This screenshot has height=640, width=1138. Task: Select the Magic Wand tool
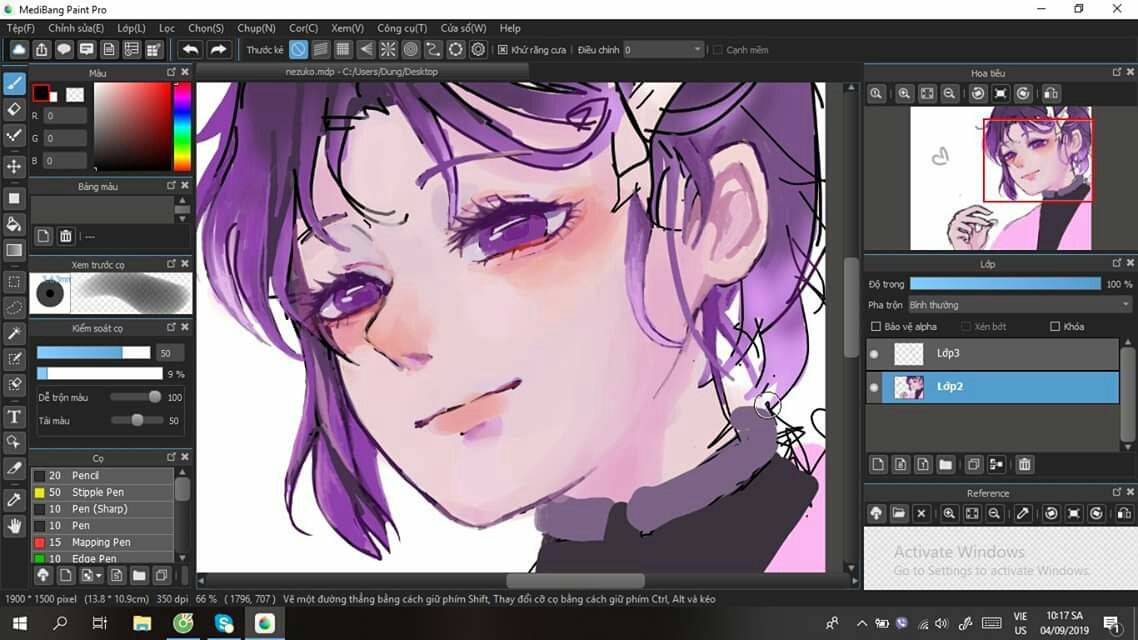(15, 333)
